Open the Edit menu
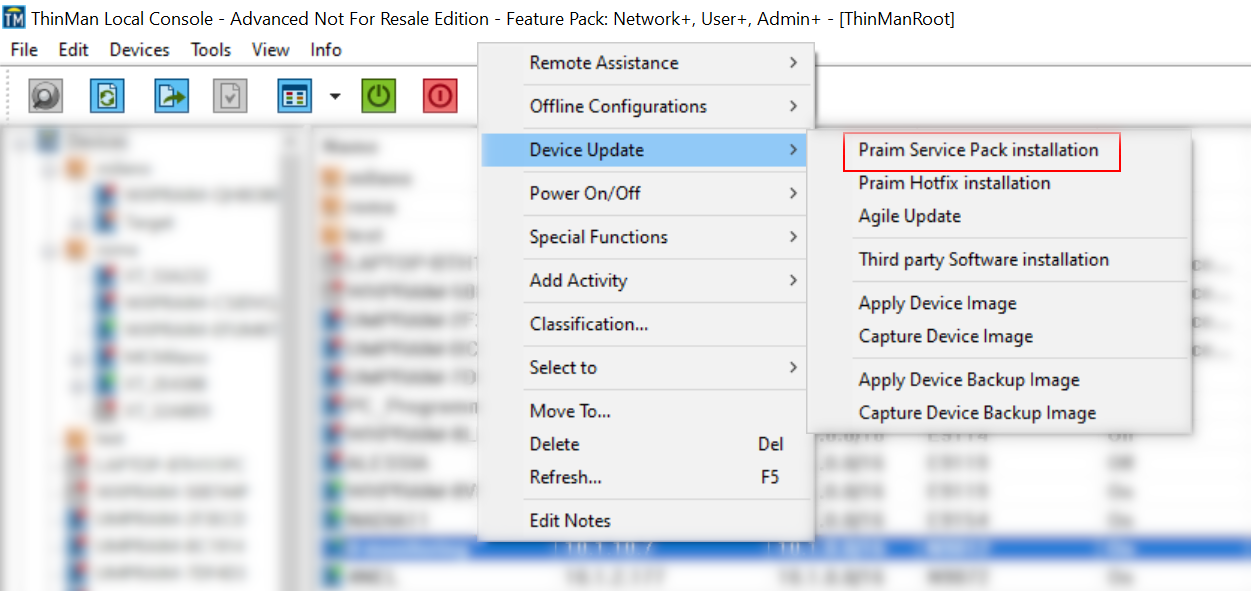The image size is (1251, 591). click(73, 50)
